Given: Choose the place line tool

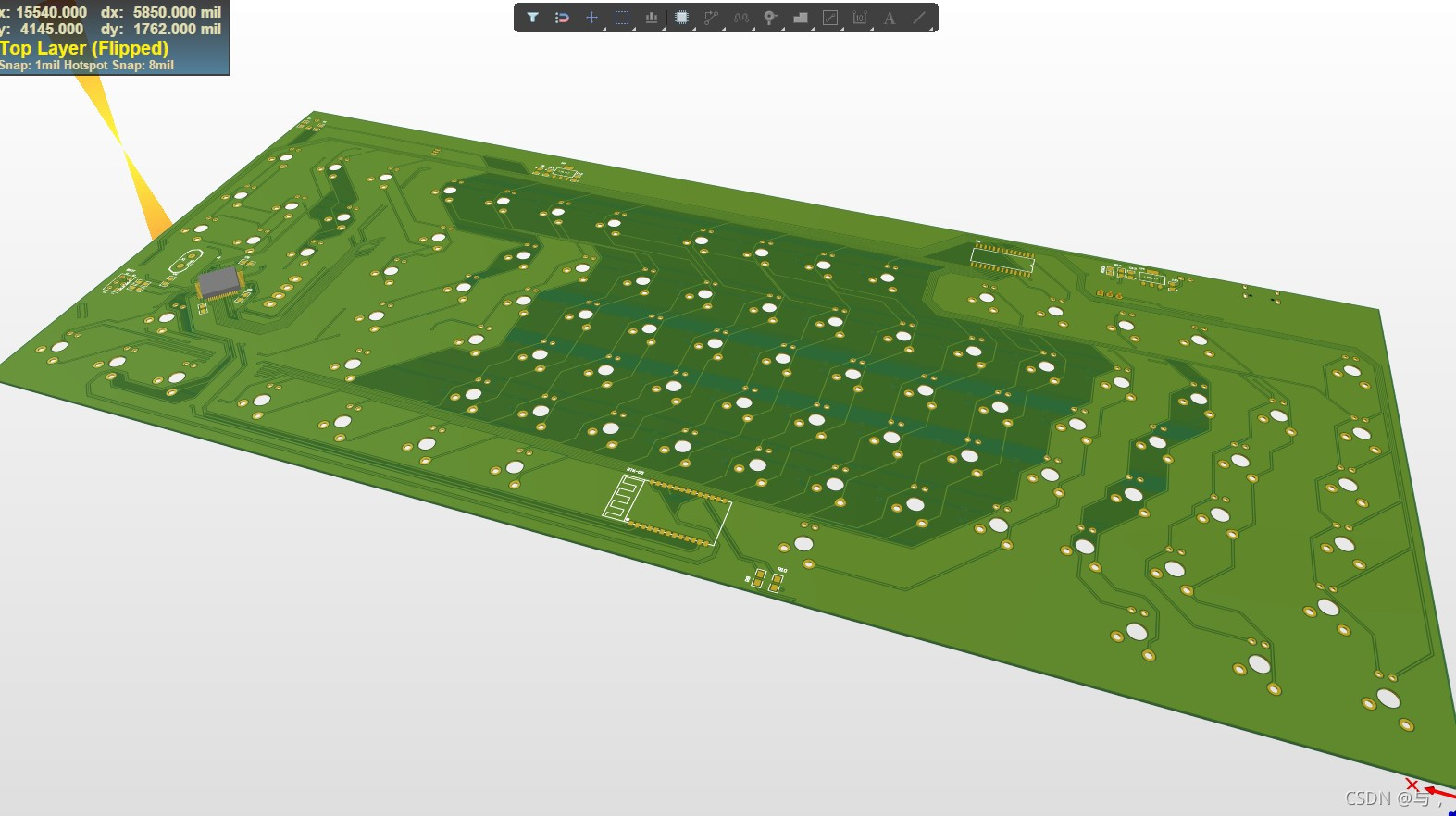Looking at the screenshot, I should [919, 18].
